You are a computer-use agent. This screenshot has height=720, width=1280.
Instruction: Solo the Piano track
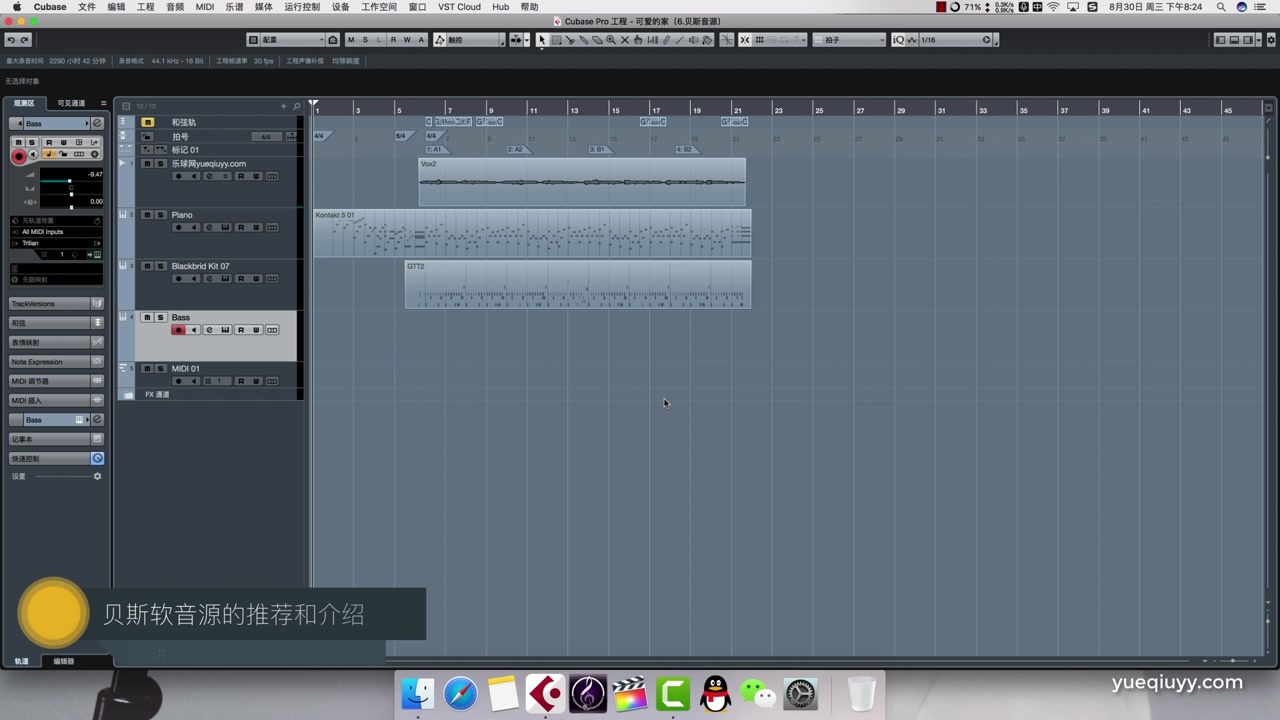coord(160,215)
